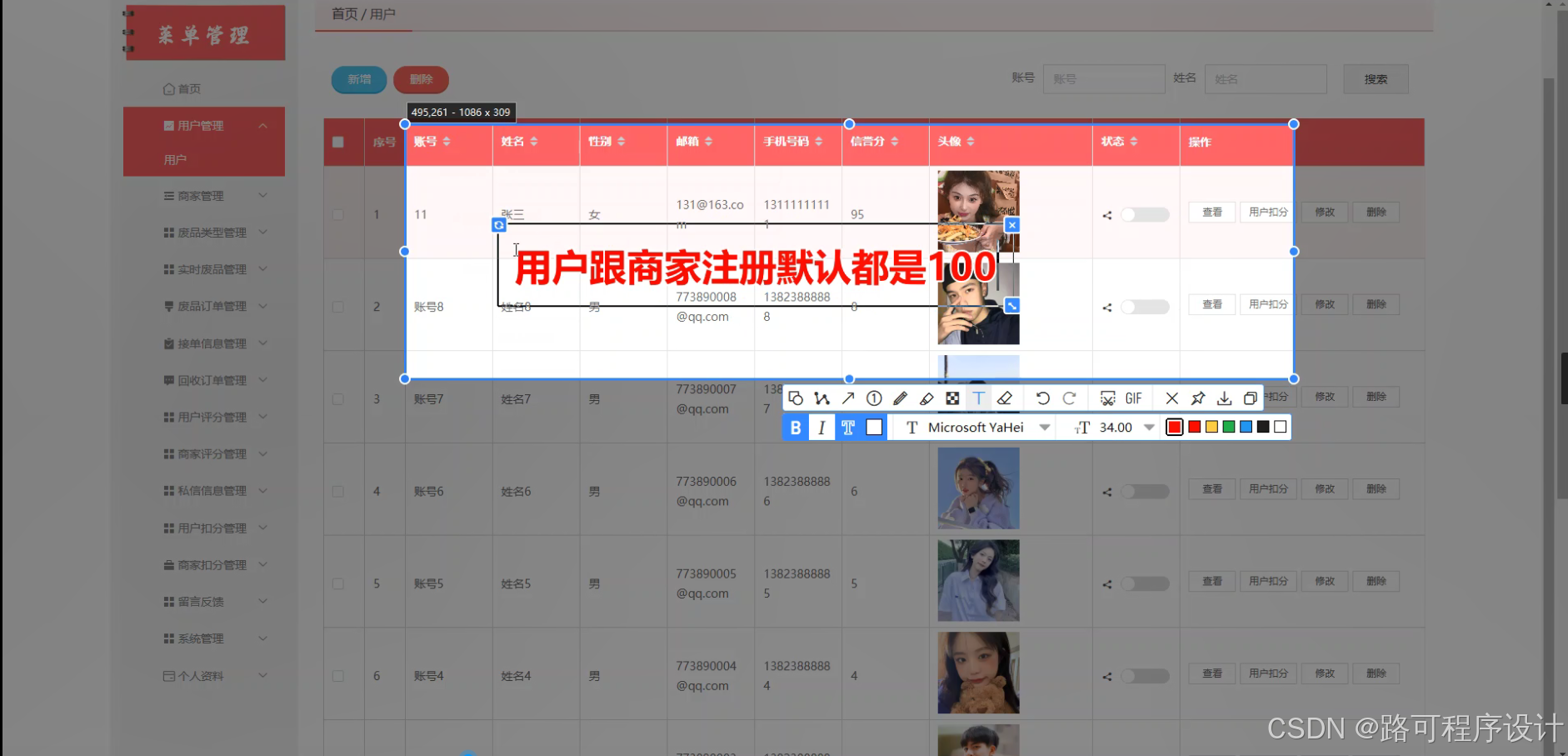Pin the screenshot to the screen
The image size is (1568, 756).
[1198, 398]
